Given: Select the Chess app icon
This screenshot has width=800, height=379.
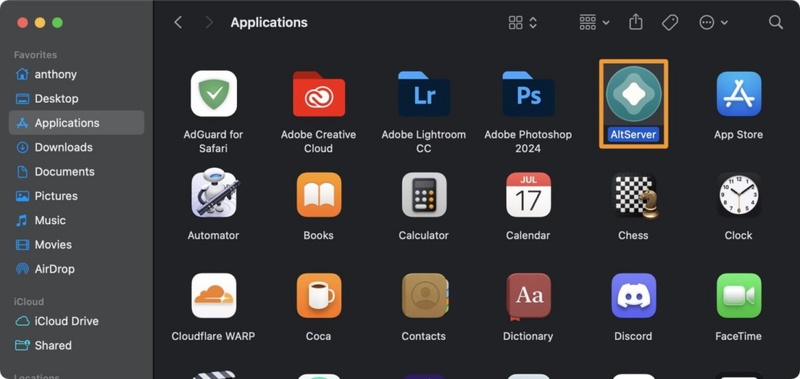Looking at the screenshot, I should pos(635,196).
